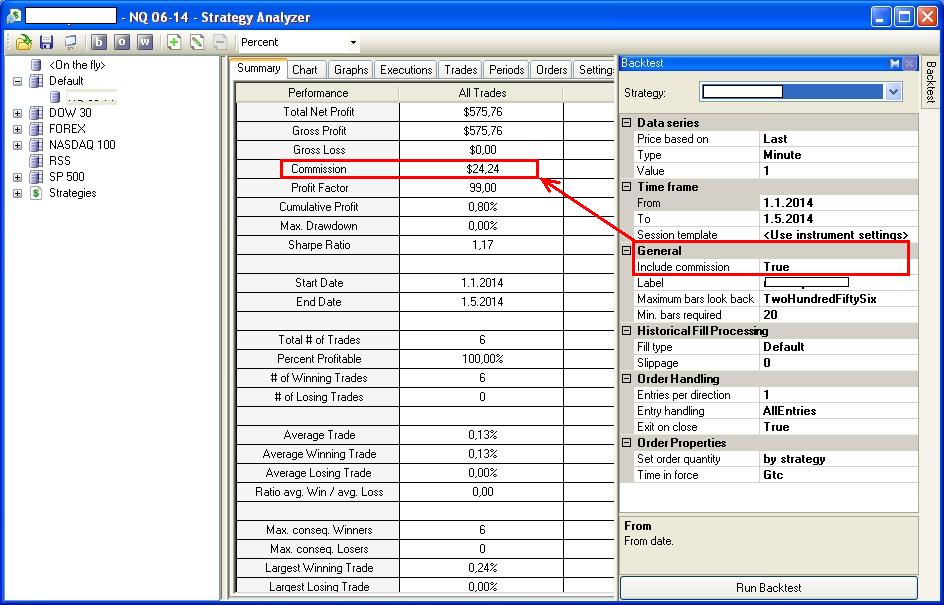Click the green plus add icon

[x=174, y=42]
